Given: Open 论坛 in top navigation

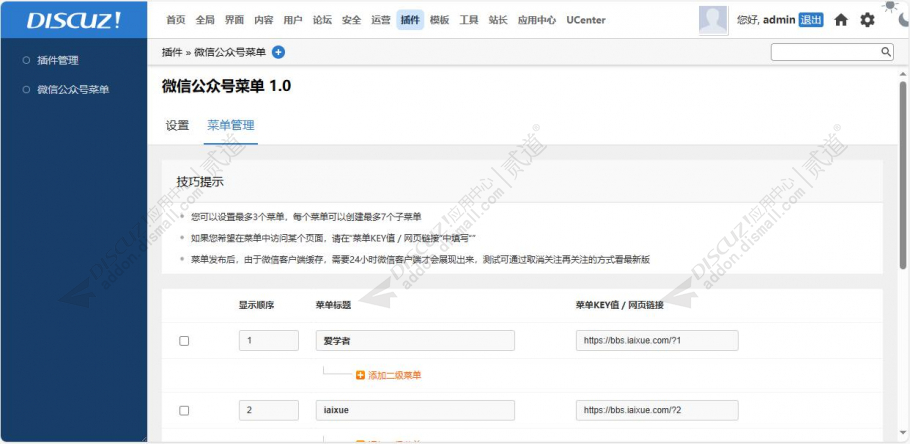Looking at the screenshot, I should 322,20.
